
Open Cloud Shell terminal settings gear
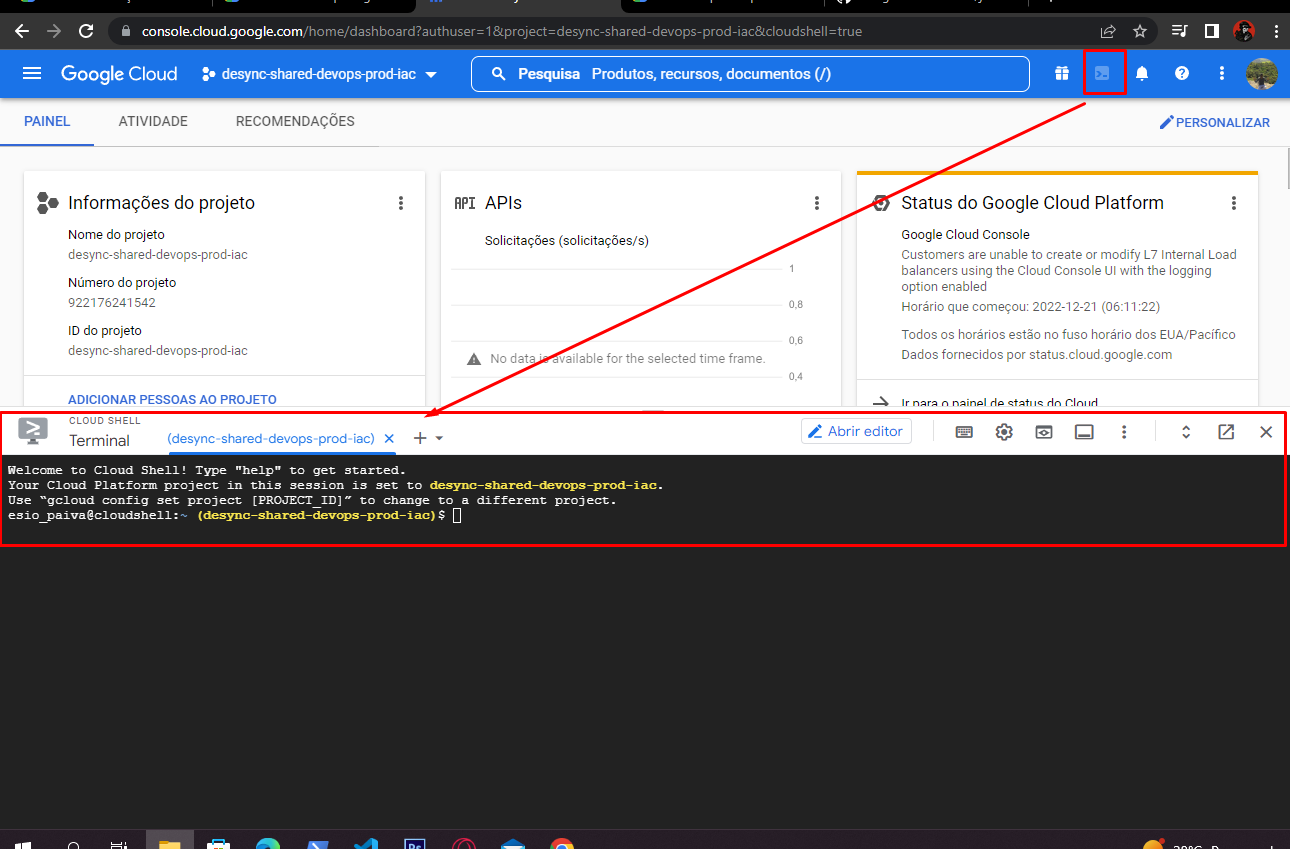pyautogui.click(x=1003, y=432)
